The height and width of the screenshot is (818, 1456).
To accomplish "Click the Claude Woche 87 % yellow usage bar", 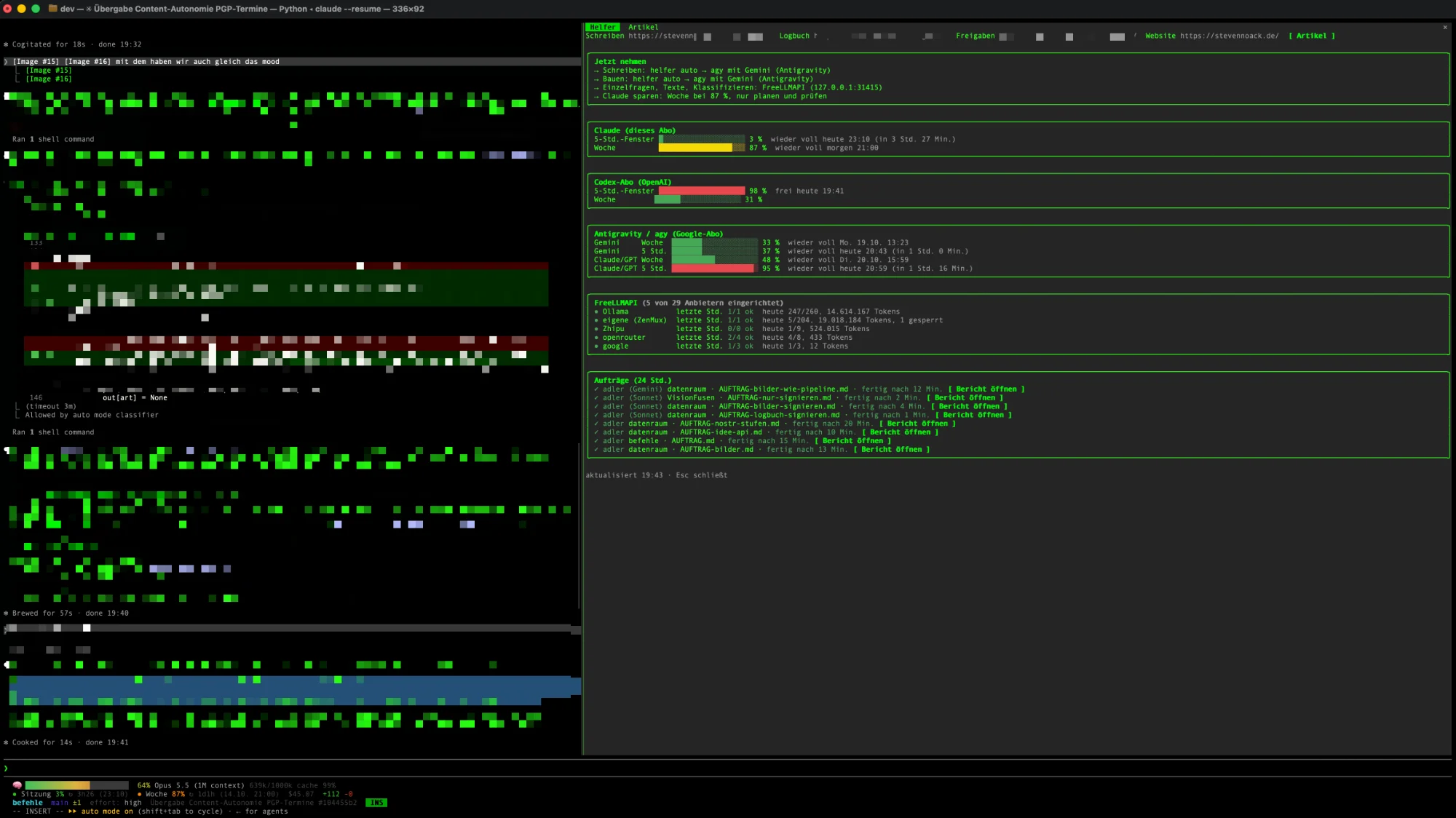I will coord(701,148).
